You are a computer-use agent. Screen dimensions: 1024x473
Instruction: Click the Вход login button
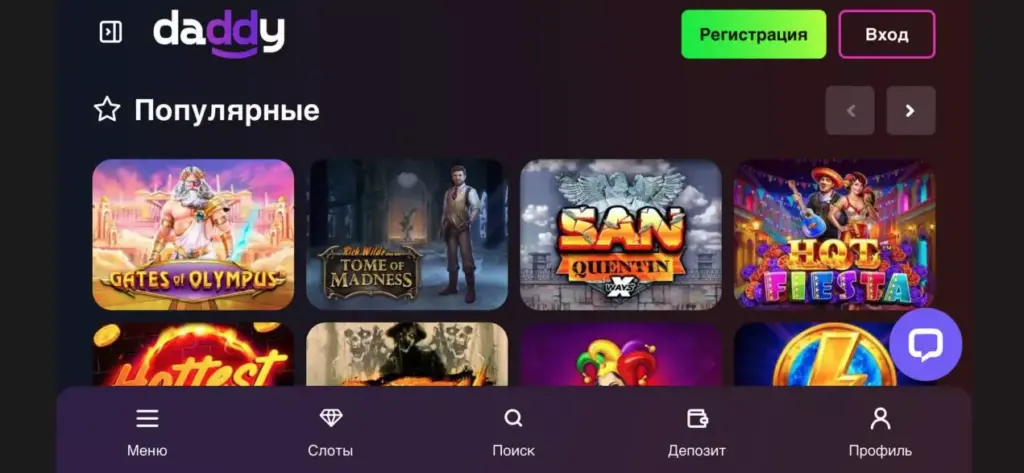pos(887,35)
